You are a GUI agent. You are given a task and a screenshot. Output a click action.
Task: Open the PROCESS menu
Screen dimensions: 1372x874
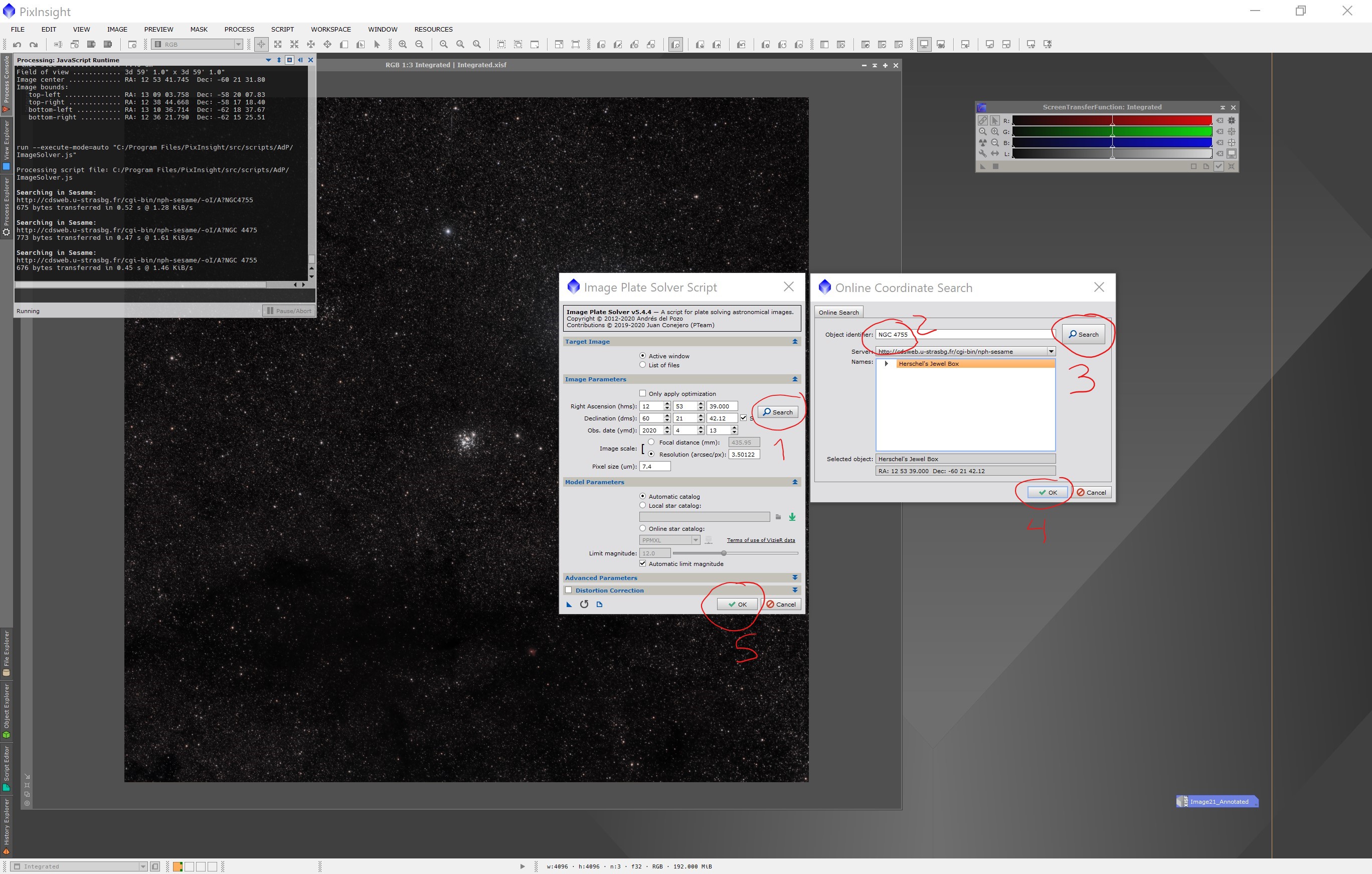(239, 29)
